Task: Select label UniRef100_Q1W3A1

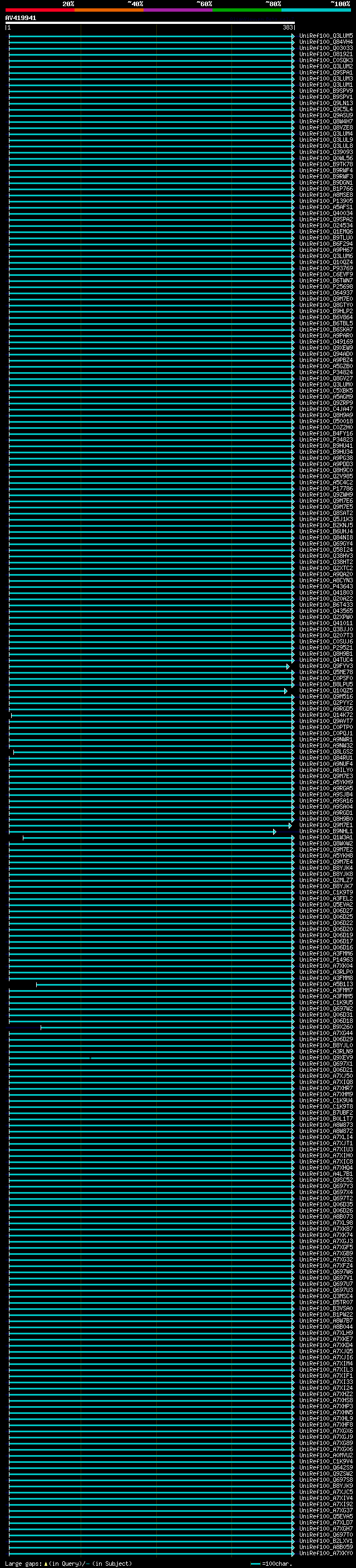Action: coord(325,838)
